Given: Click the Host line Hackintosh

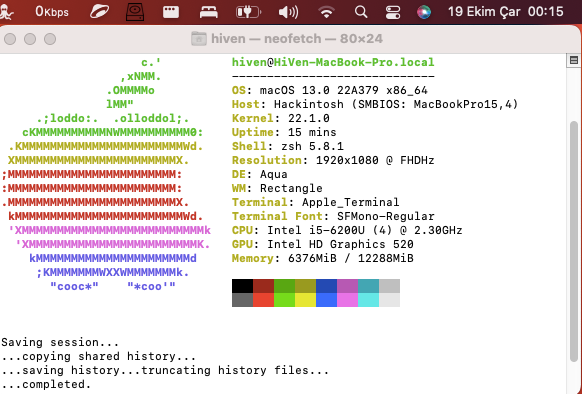Looking at the screenshot, I should pyautogui.click(x=375, y=104).
